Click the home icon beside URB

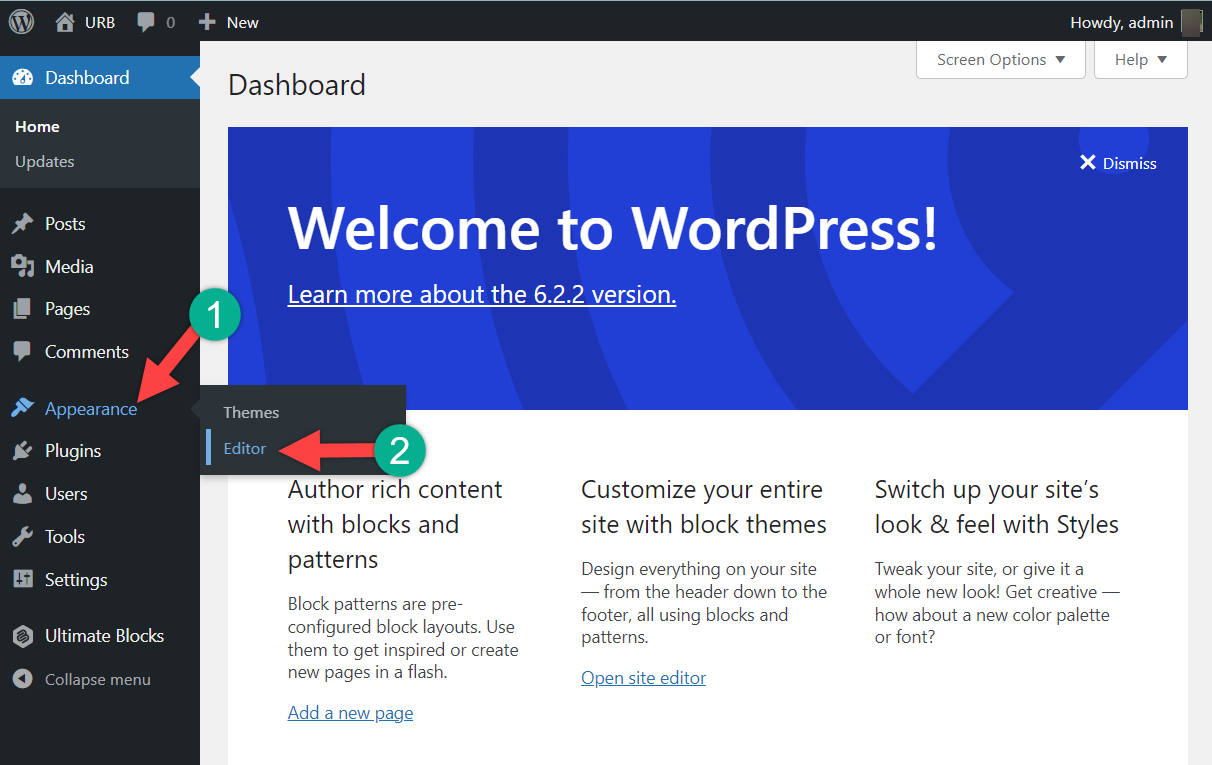[65, 22]
